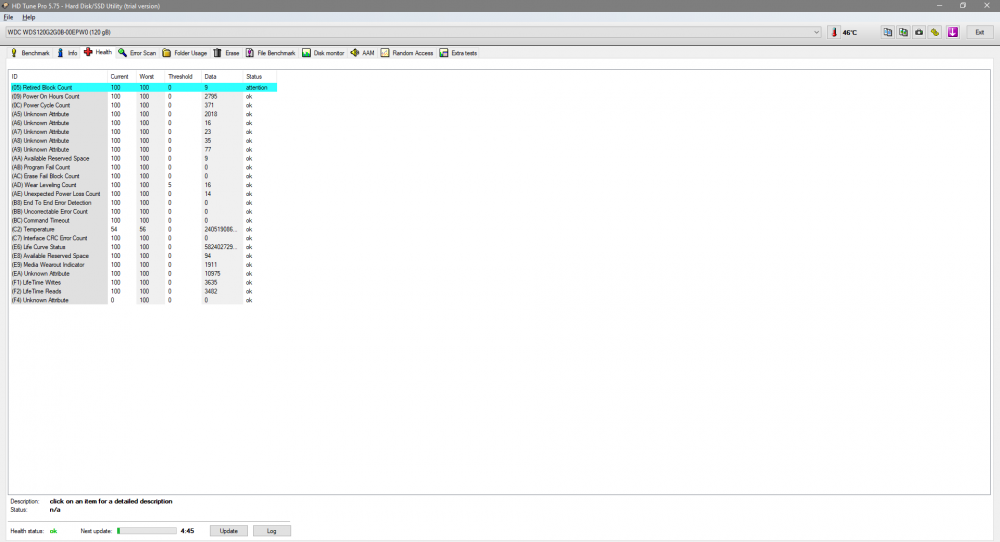
Task: Click the copy text to clipboard icon
Action: click(888, 32)
